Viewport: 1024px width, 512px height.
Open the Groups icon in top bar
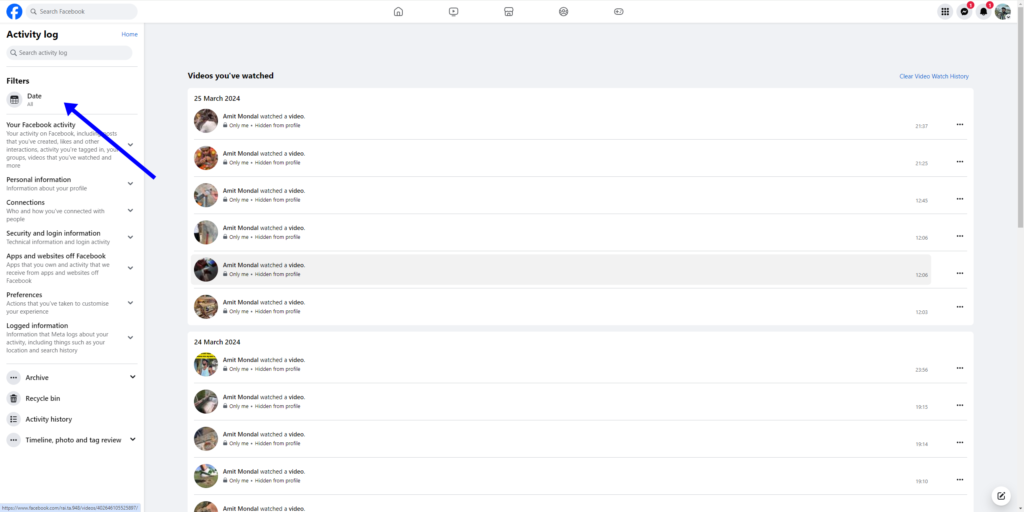(x=563, y=12)
